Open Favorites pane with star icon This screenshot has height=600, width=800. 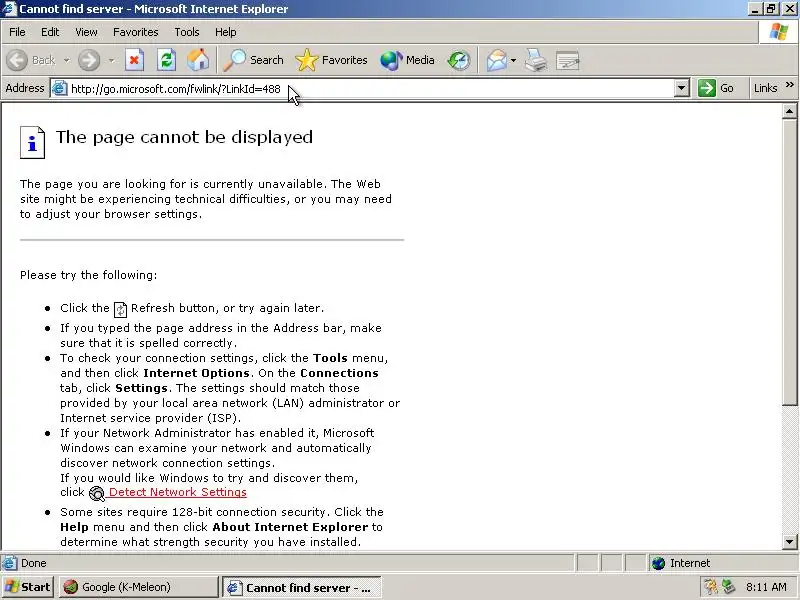click(332, 60)
